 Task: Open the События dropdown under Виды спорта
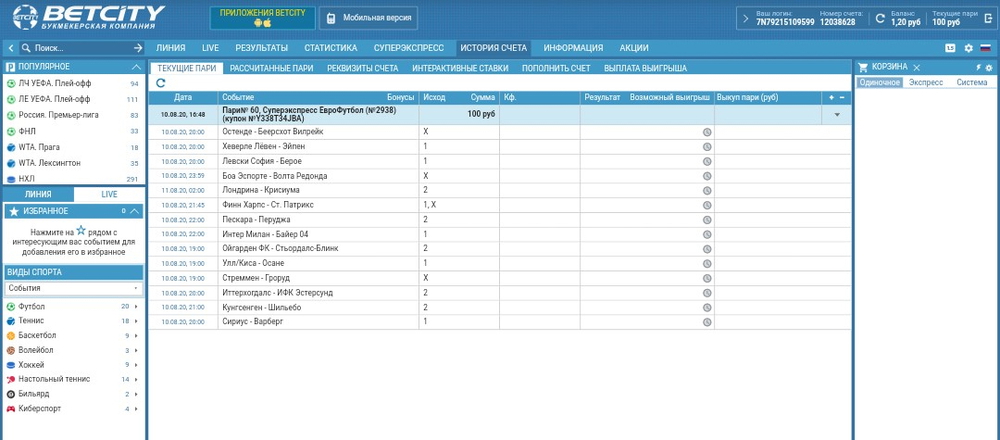click(x=74, y=288)
